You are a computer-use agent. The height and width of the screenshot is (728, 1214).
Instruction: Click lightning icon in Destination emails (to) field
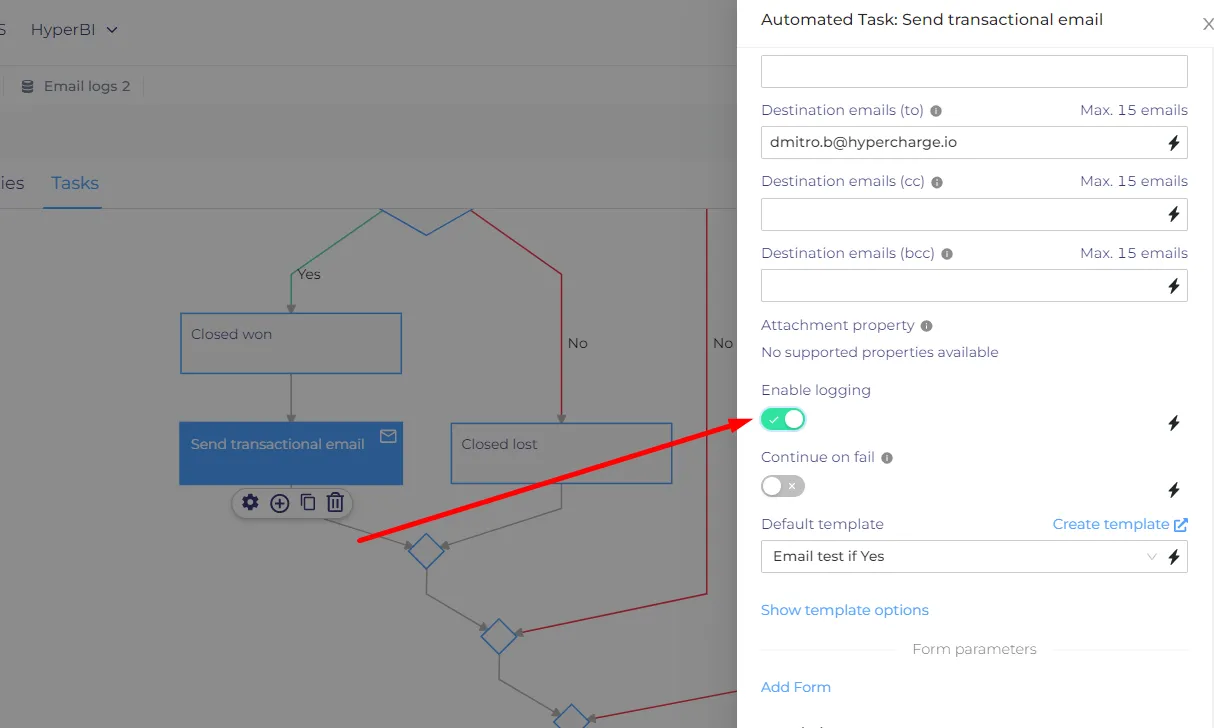[x=1174, y=143]
